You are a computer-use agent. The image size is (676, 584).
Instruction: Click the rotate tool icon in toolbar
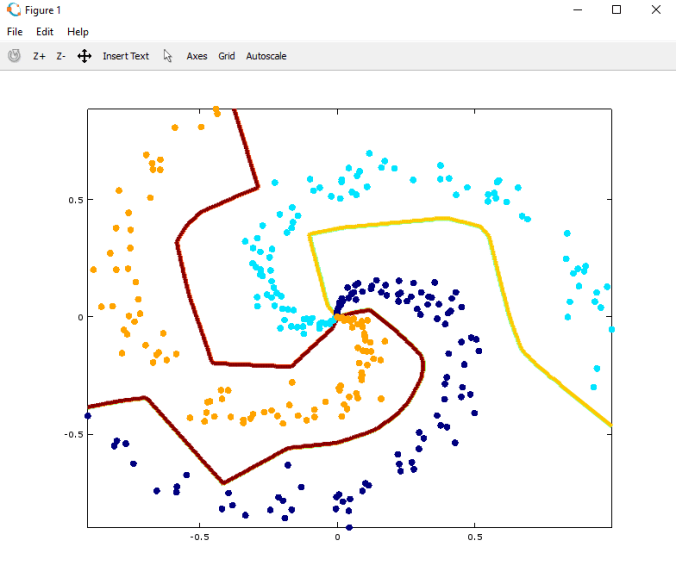(14, 56)
